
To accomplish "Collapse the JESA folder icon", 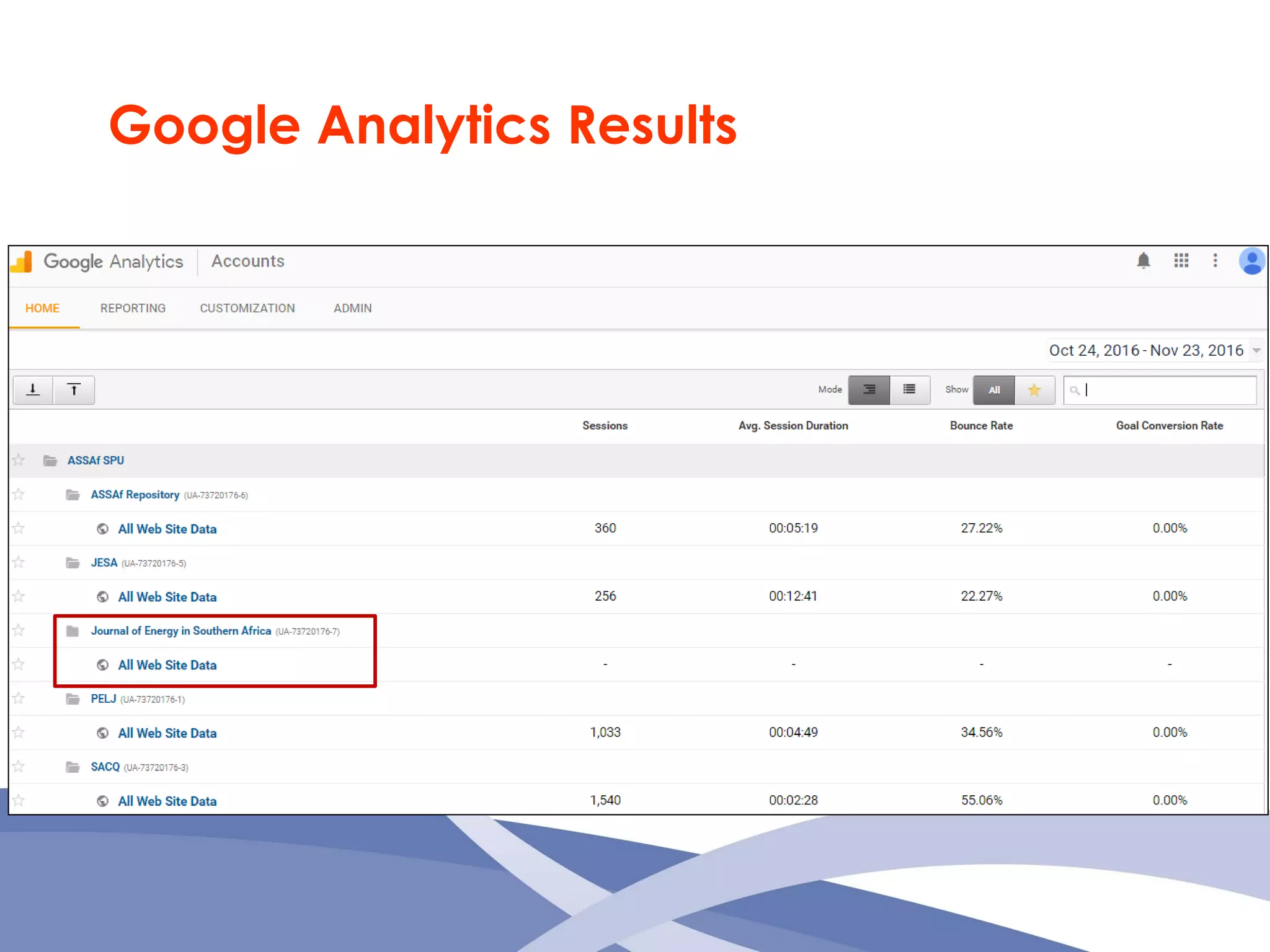I will pos(73,563).
